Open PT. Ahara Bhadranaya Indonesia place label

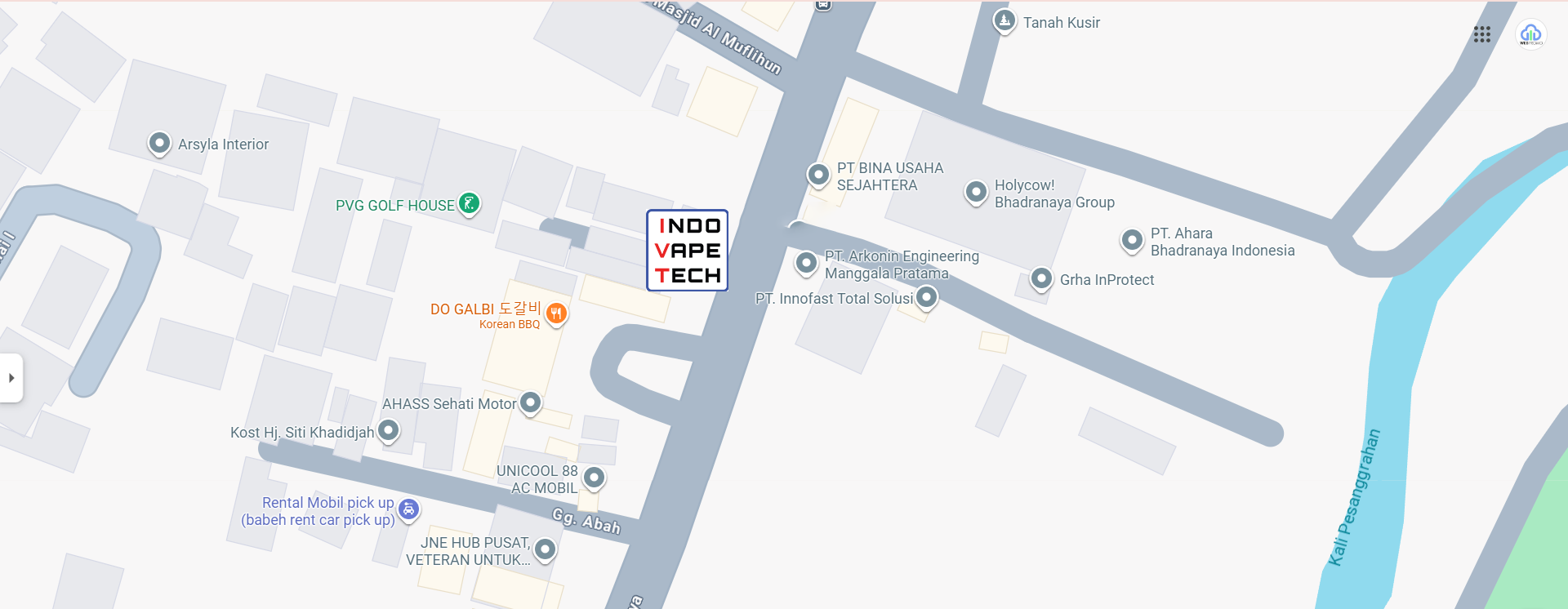pyautogui.click(x=1222, y=242)
